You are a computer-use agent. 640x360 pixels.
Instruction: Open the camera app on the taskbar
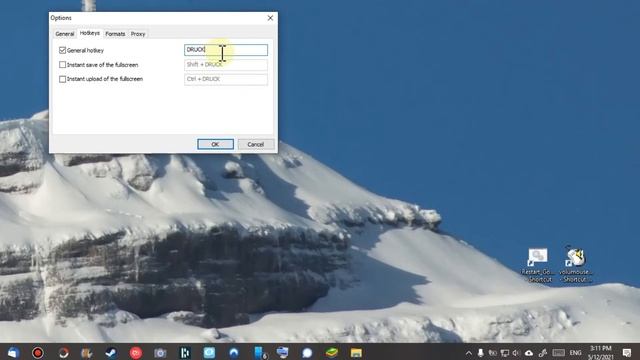point(160,353)
